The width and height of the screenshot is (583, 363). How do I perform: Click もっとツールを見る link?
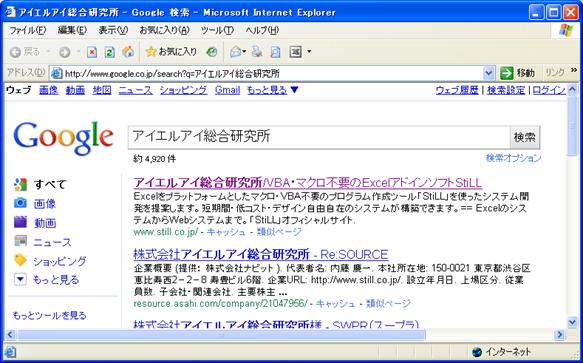pyautogui.click(x=49, y=316)
